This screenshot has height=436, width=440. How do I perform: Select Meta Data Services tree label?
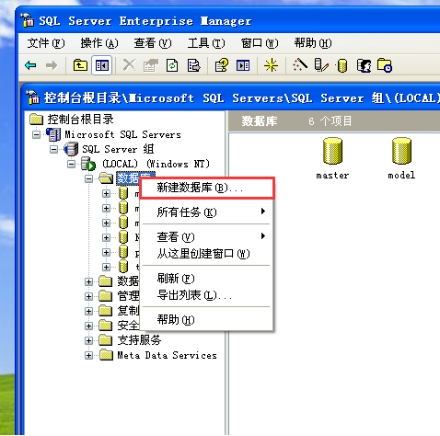(x=167, y=355)
